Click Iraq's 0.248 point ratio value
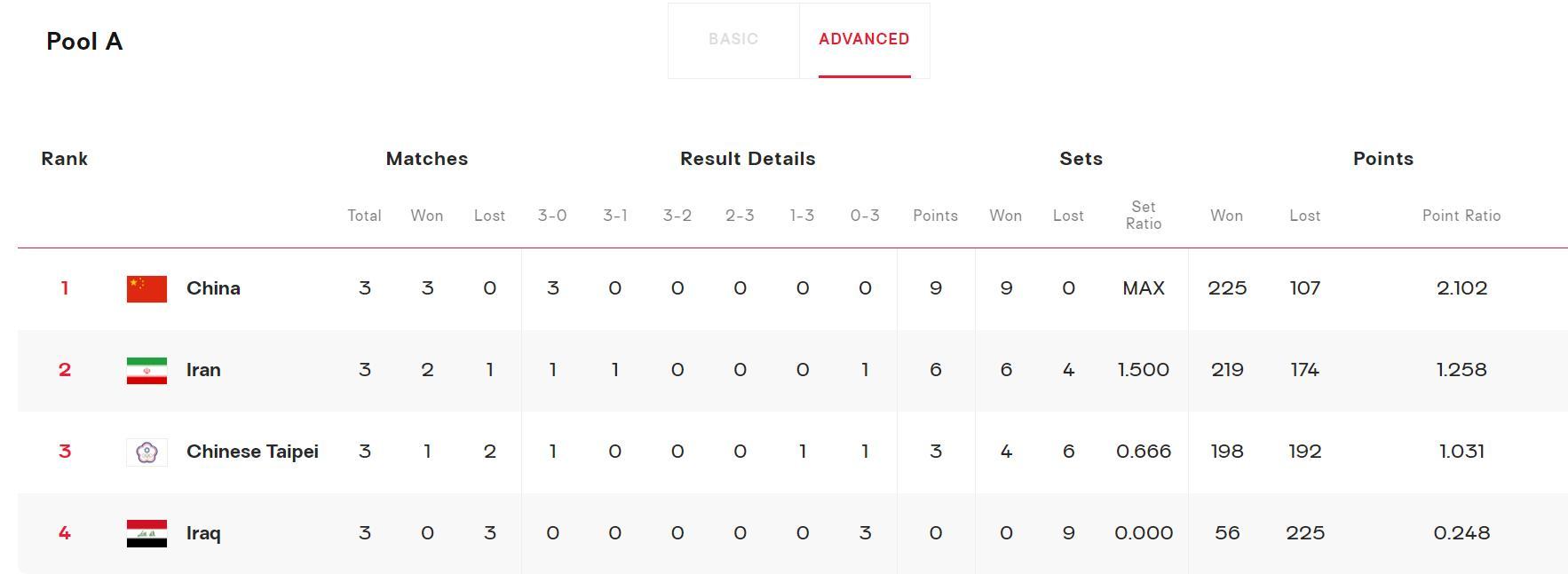The image size is (1568, 574). click(1461, 533)
